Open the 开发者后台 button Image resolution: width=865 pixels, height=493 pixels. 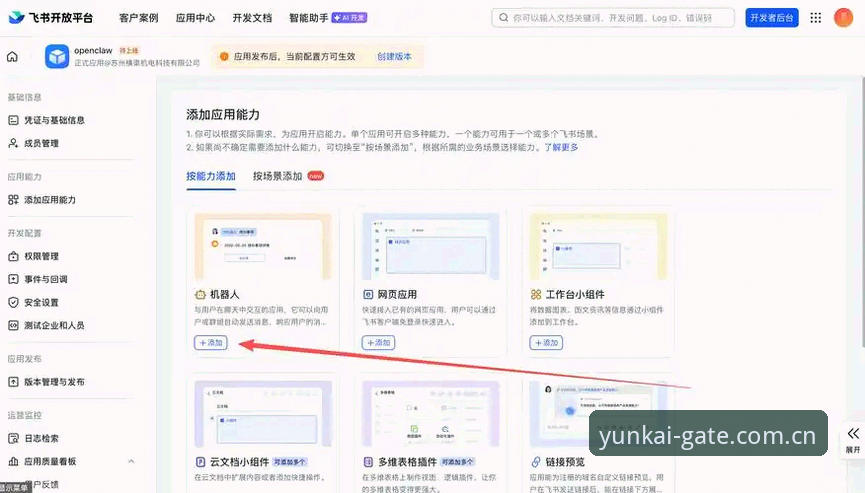click(771, 18)
